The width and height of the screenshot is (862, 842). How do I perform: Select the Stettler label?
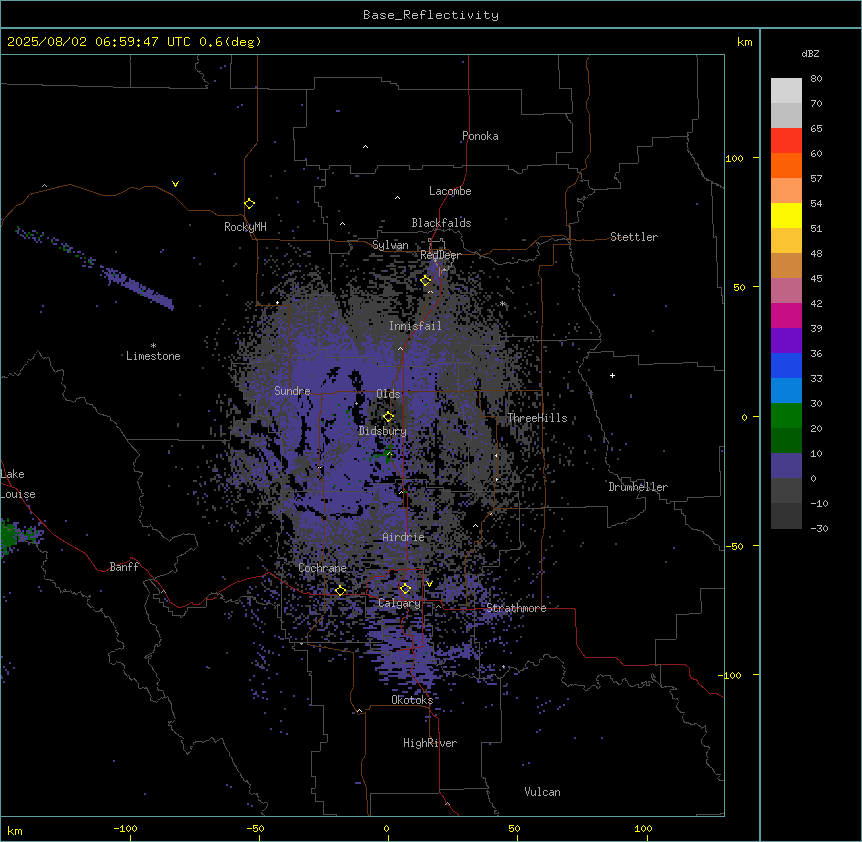tap(634, 237)
